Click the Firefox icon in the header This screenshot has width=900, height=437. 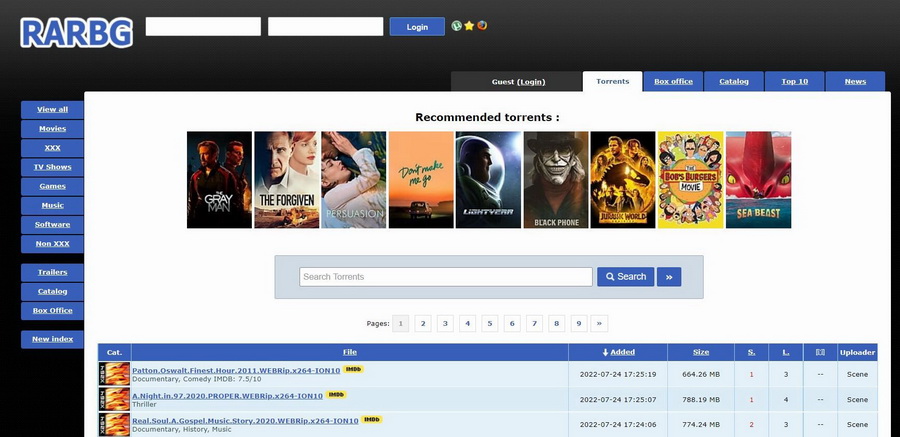pos(482,26)
